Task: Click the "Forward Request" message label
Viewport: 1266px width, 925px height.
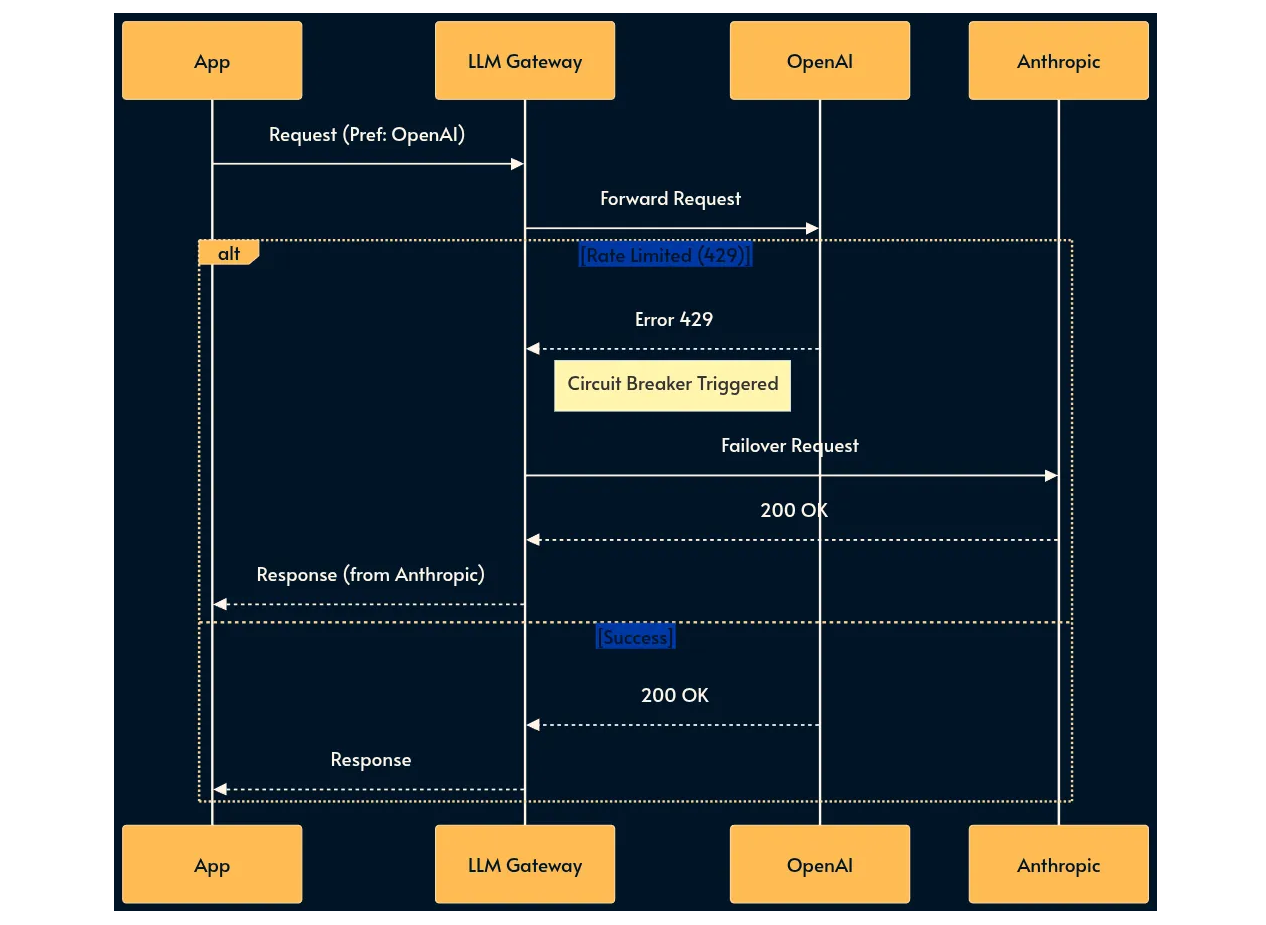Action: [671, 198]
